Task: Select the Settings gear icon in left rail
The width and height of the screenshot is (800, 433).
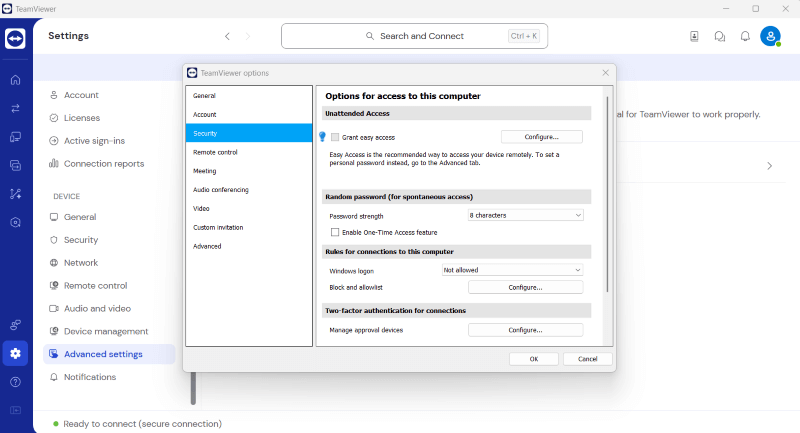Action: (x=15, y=353)
